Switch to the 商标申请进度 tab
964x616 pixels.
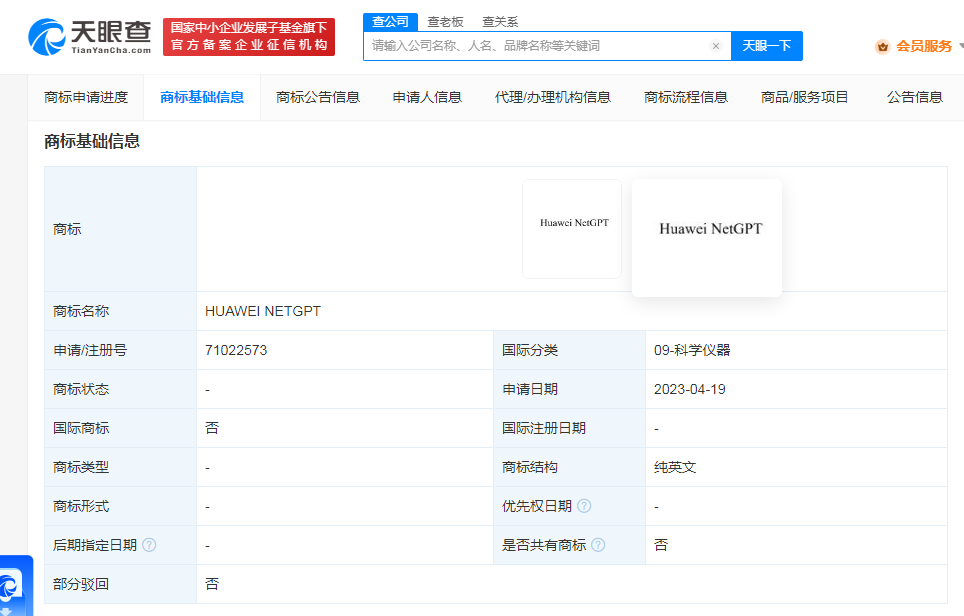(x=85, y=97)
